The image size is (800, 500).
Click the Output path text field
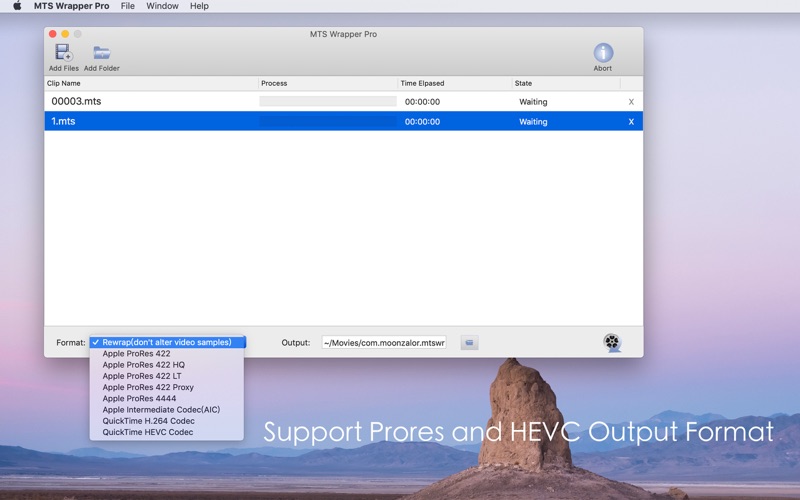(x=384, y=343)
